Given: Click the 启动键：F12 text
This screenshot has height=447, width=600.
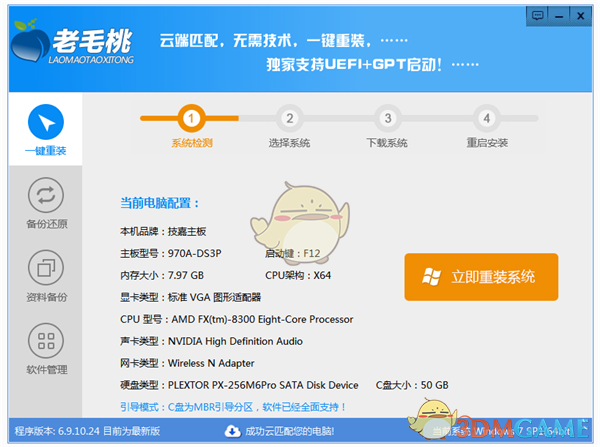Looking at the screenshot, I should coord(293,253).
